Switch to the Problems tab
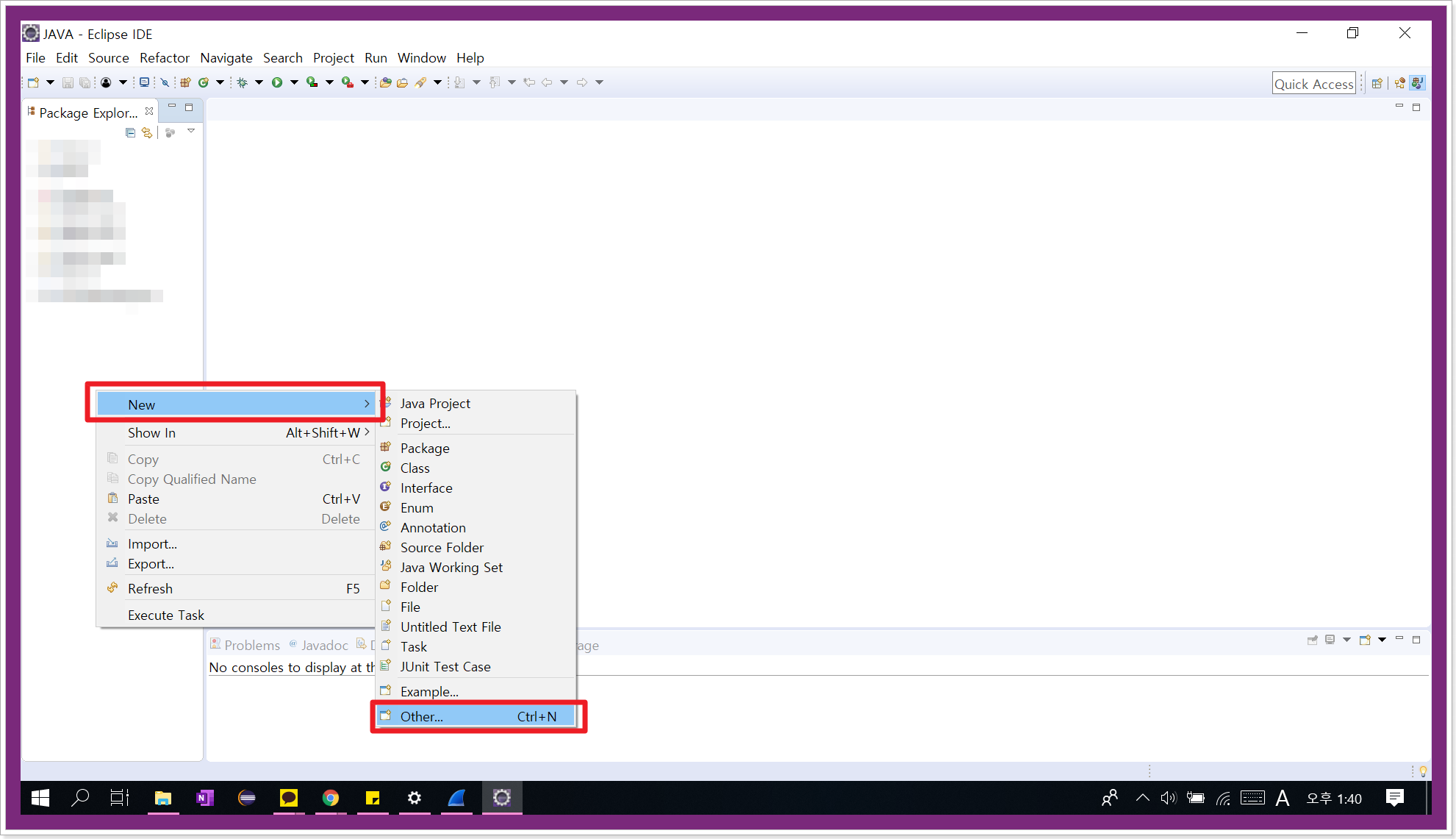 coord(245,645)
